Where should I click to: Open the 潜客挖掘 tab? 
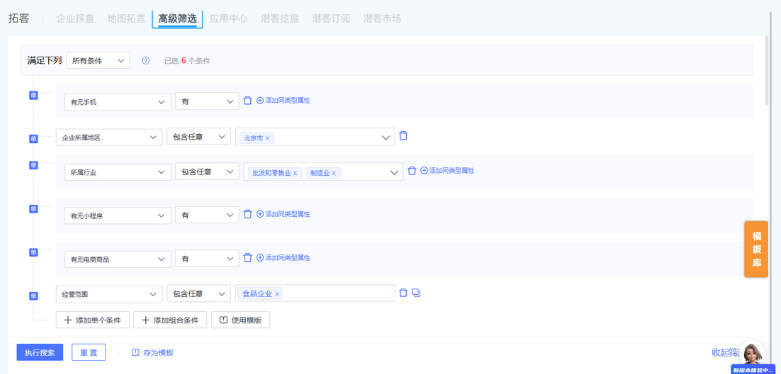(280, 19)
